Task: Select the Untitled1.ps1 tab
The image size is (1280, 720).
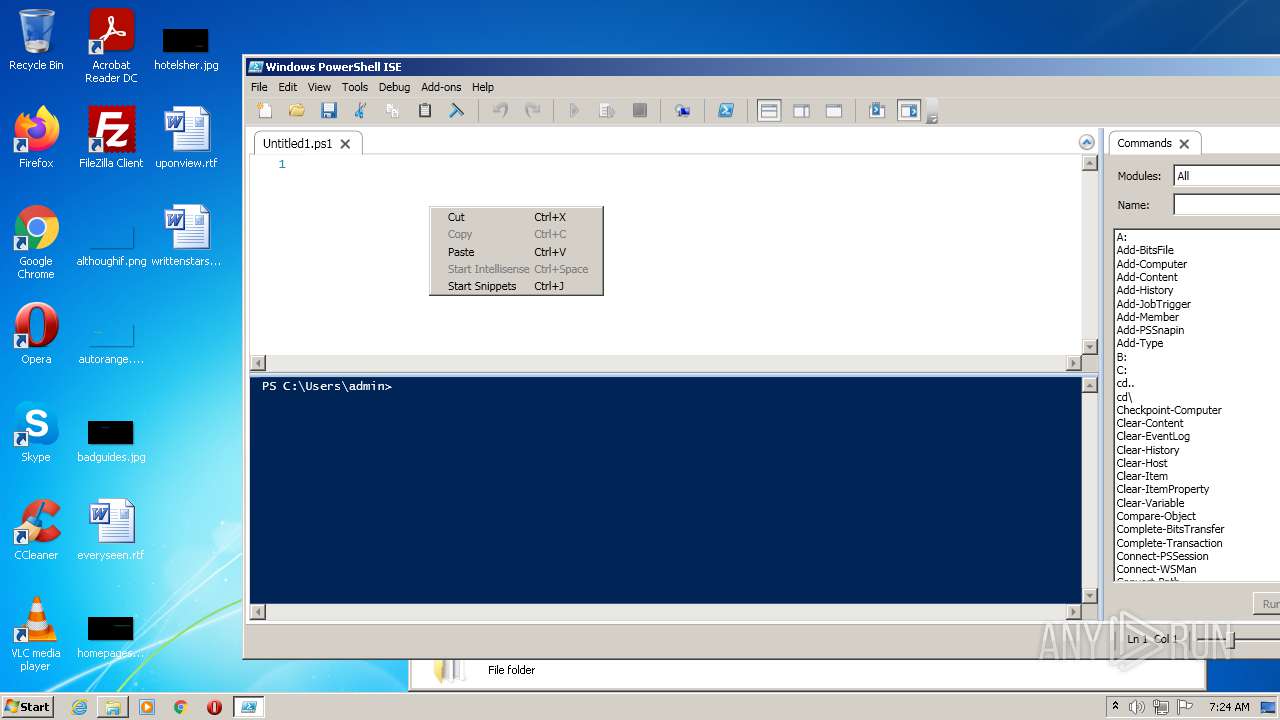Action: tap(297, 144)
